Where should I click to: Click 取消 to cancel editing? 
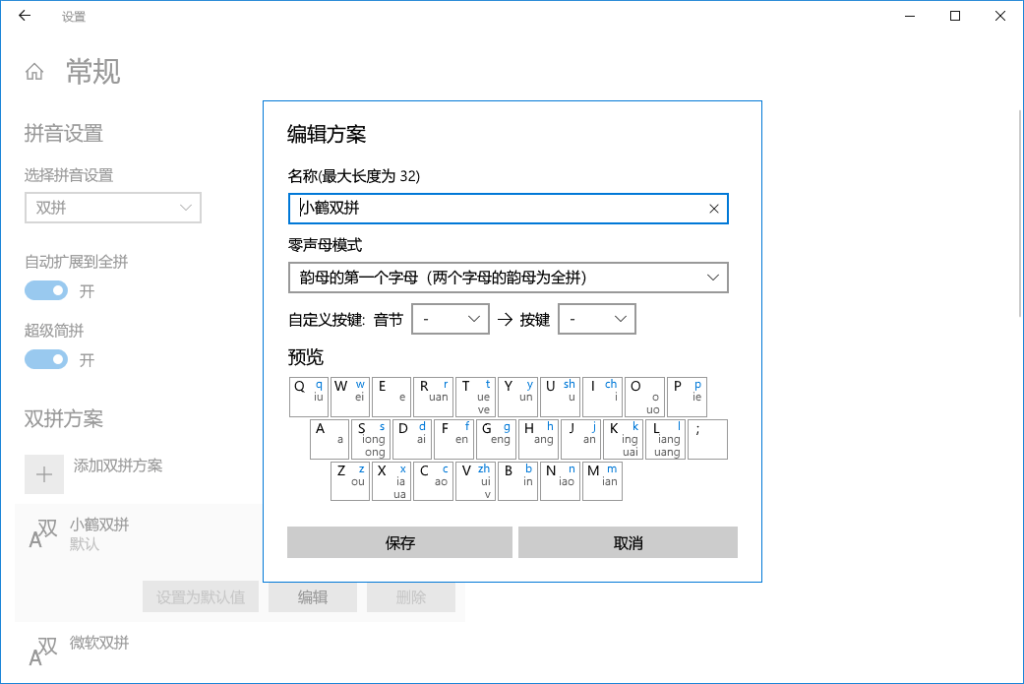[628, 542]
